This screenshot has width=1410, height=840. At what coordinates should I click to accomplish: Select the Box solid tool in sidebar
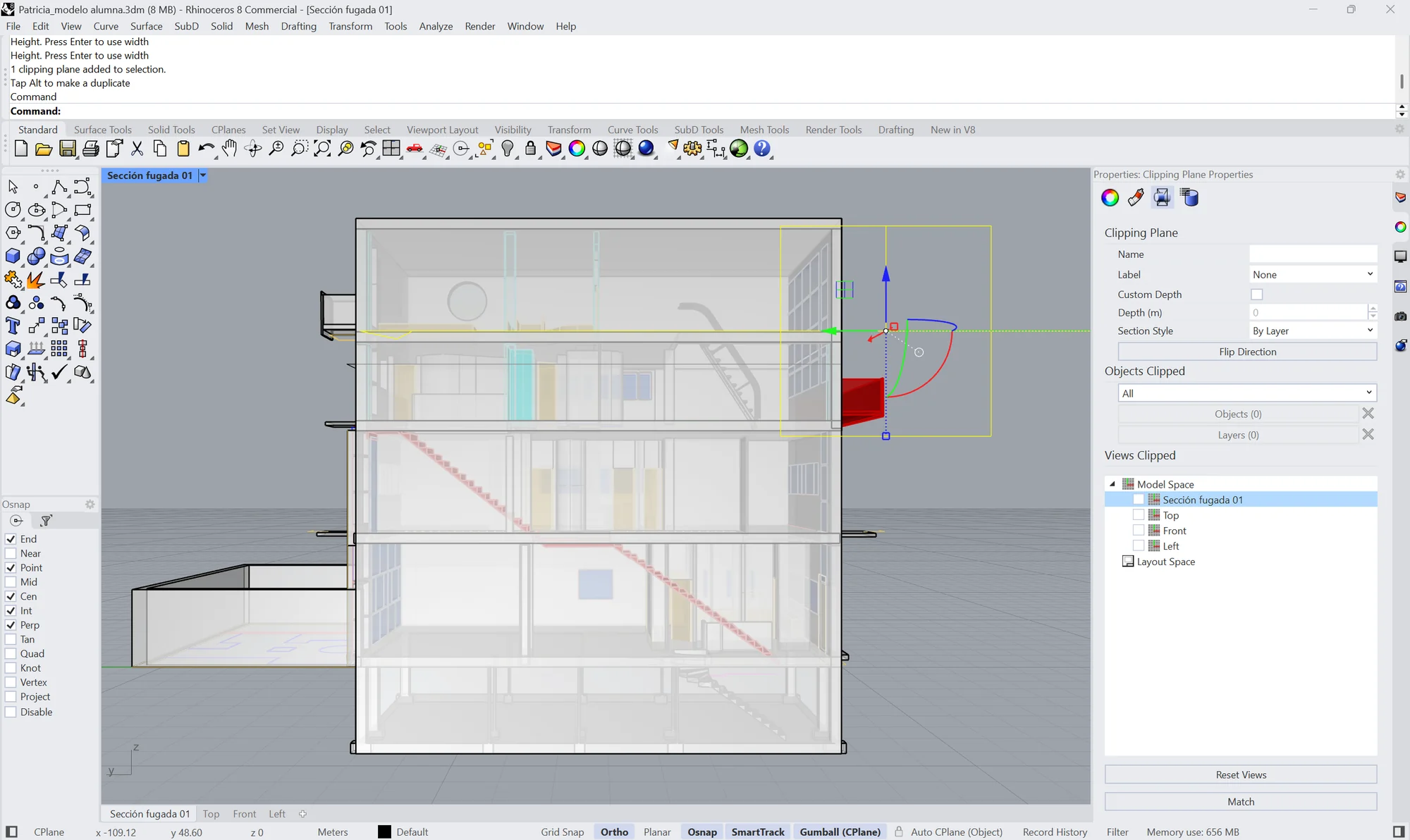click(x=13, y=257)
